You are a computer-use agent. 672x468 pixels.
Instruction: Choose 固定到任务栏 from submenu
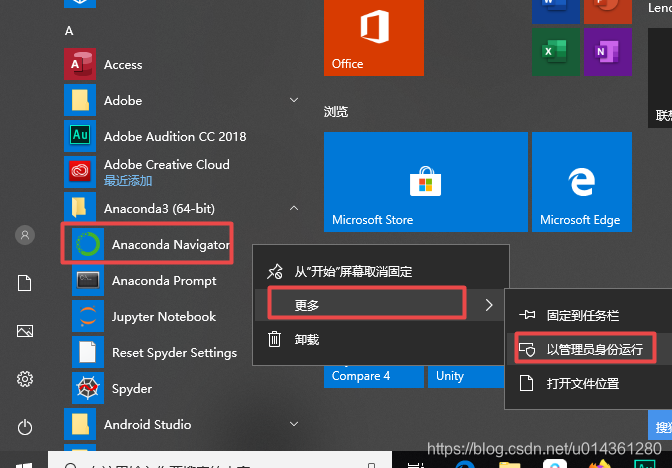click(x=589, y=315)
